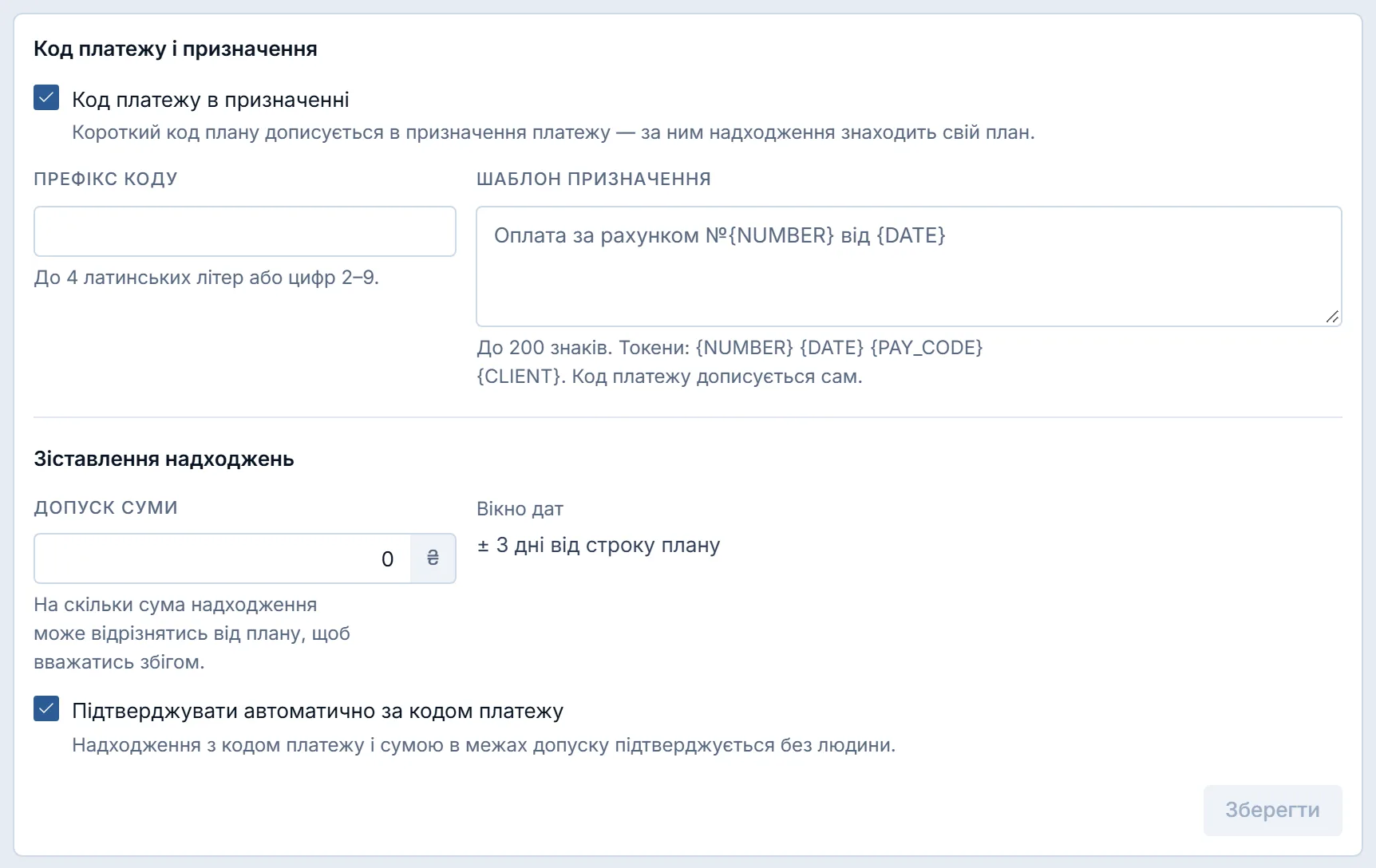This screenshot has width=1376, height=868.
Task: Click hint "На скільки сума надходження може відрізнятись"
Action: point(192,633)
